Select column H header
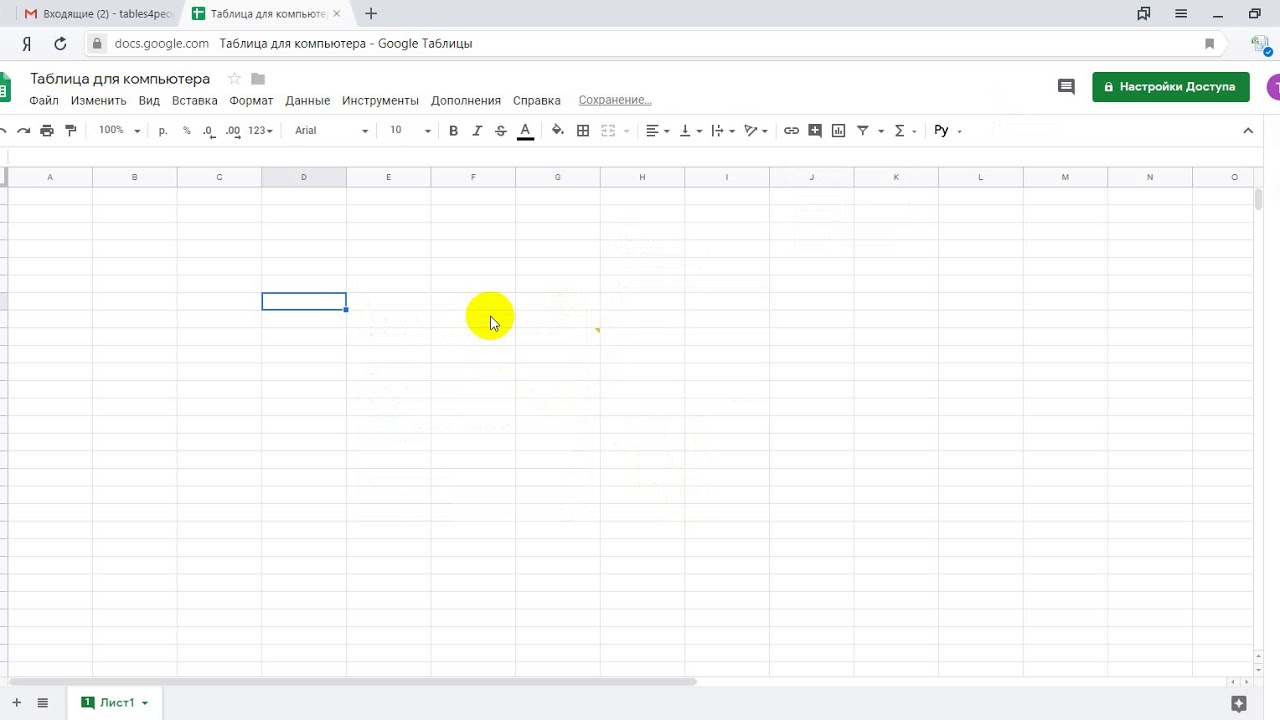The height and width of the screenshot is (720, 1280). (642, 177)
